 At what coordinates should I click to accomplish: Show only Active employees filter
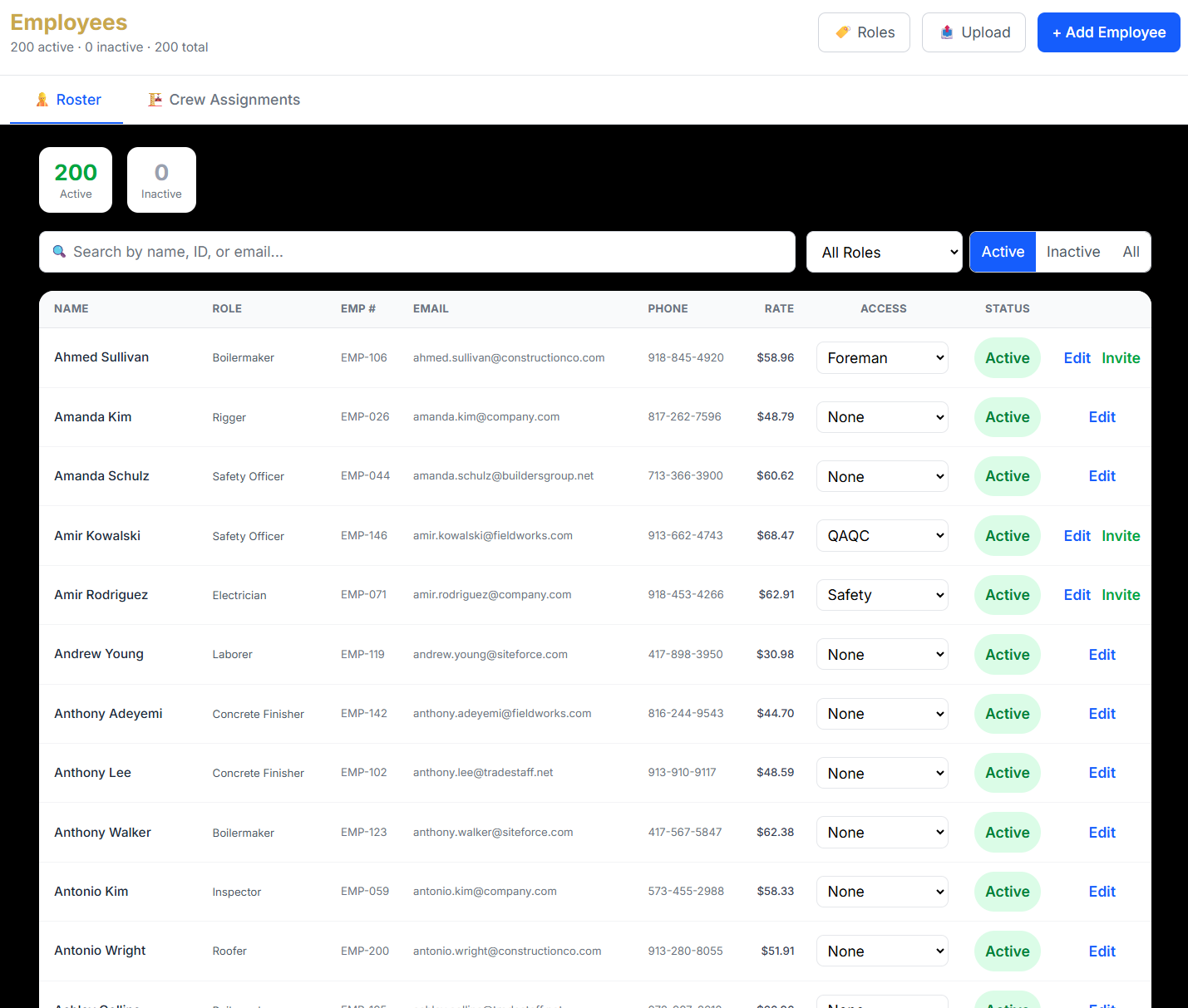click(x=1003, y=252)
